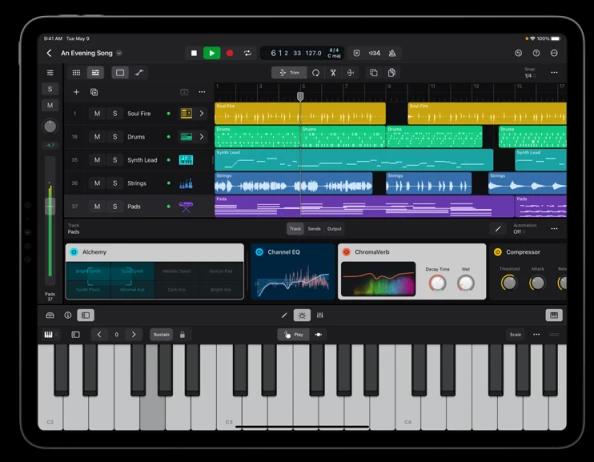Click the playhead marker on the ruler
This screenshot has width=594, height=462.
click(x=300, y=97)
